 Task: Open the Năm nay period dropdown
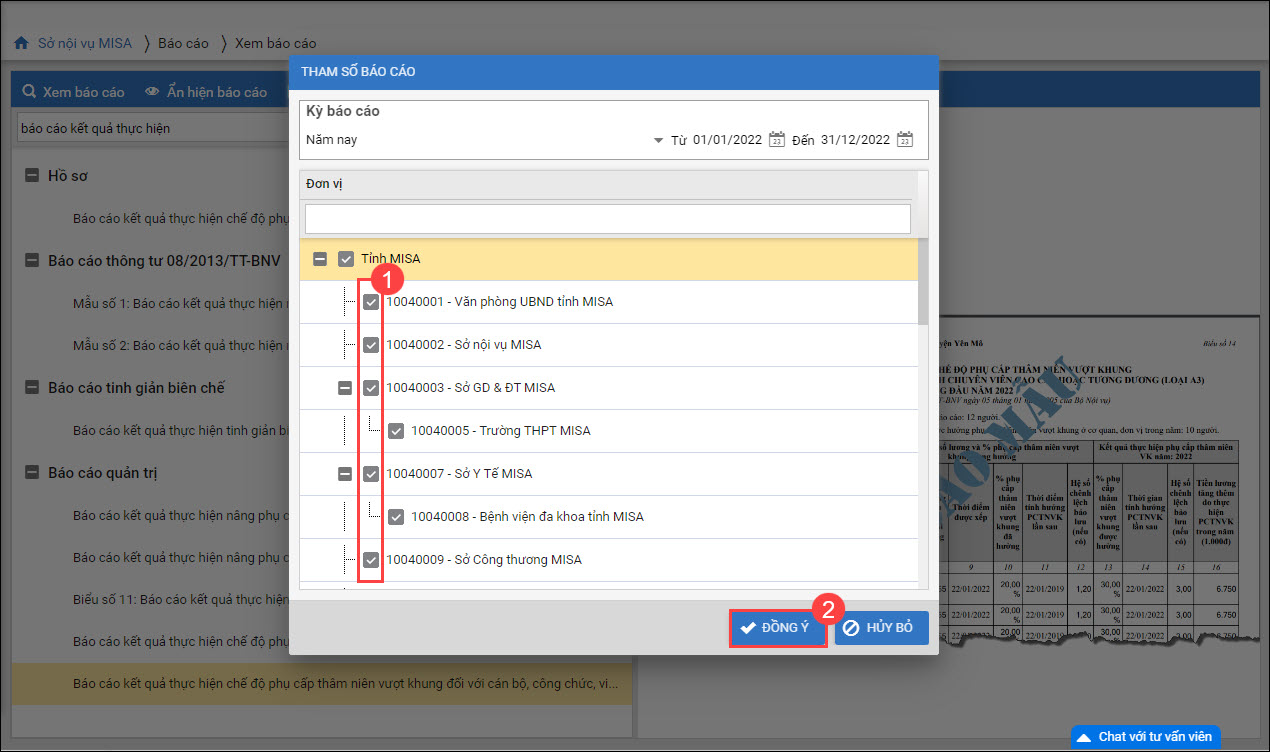click(658, 141)
